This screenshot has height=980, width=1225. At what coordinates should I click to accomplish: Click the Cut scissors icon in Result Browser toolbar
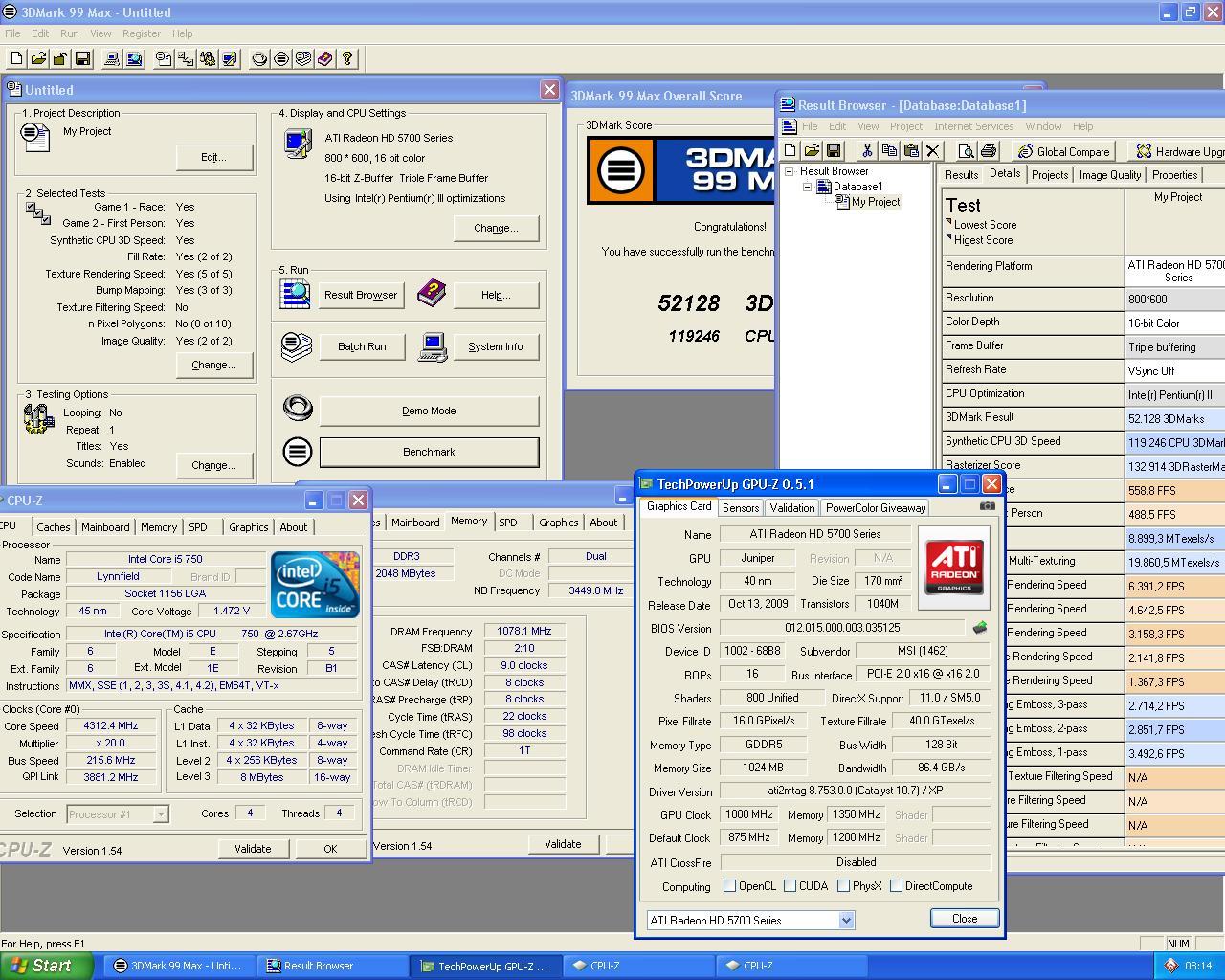coord(867,151)
